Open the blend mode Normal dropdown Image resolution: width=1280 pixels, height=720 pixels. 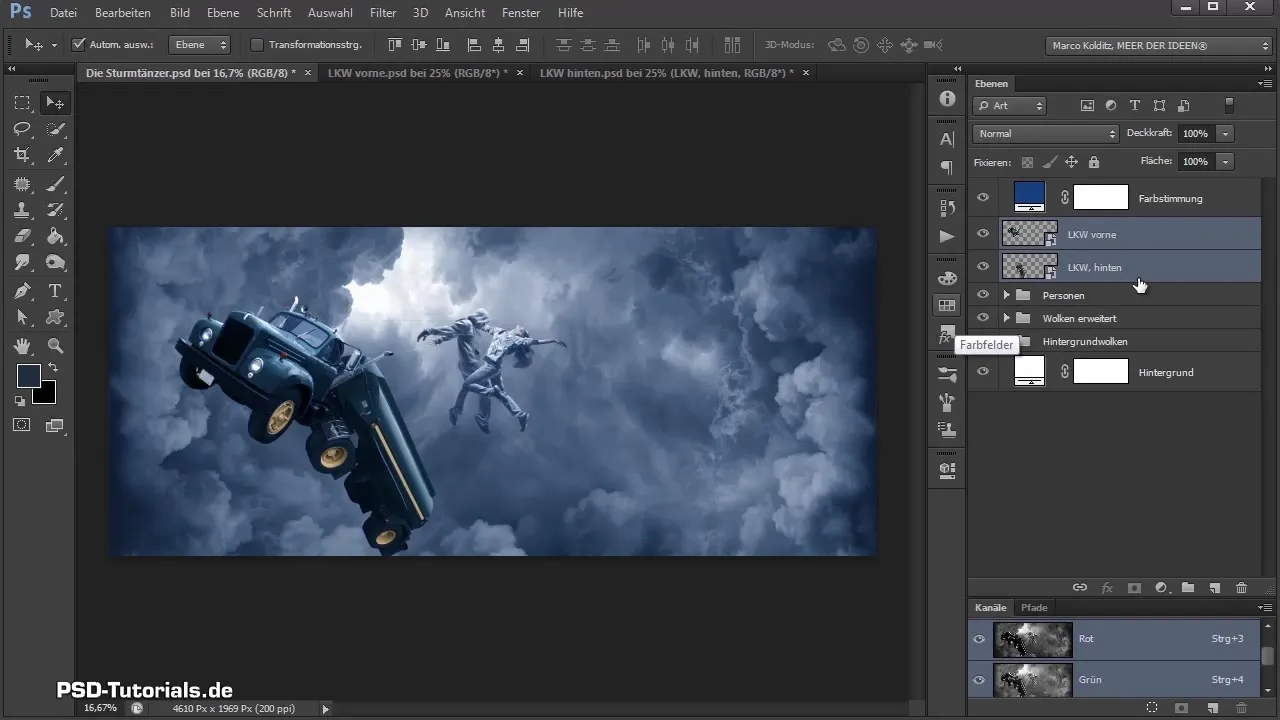1045,133
